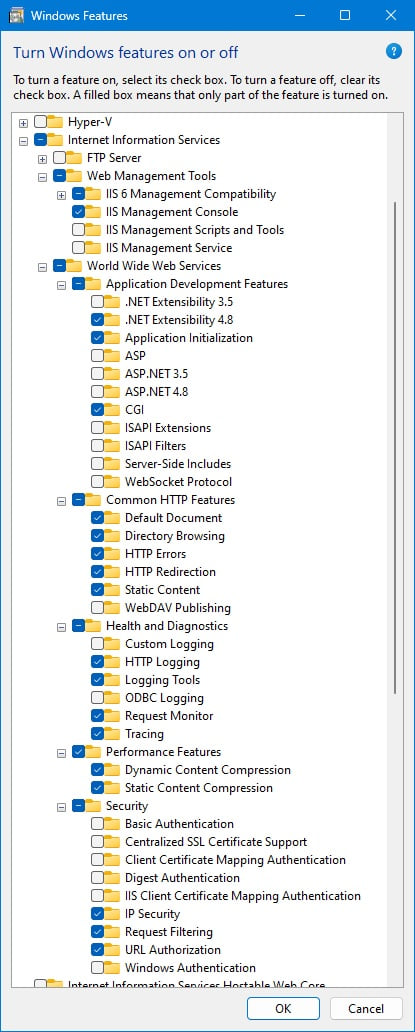Collapse World Wide Web Services node

pyautogui.click(x=43, y=267)
